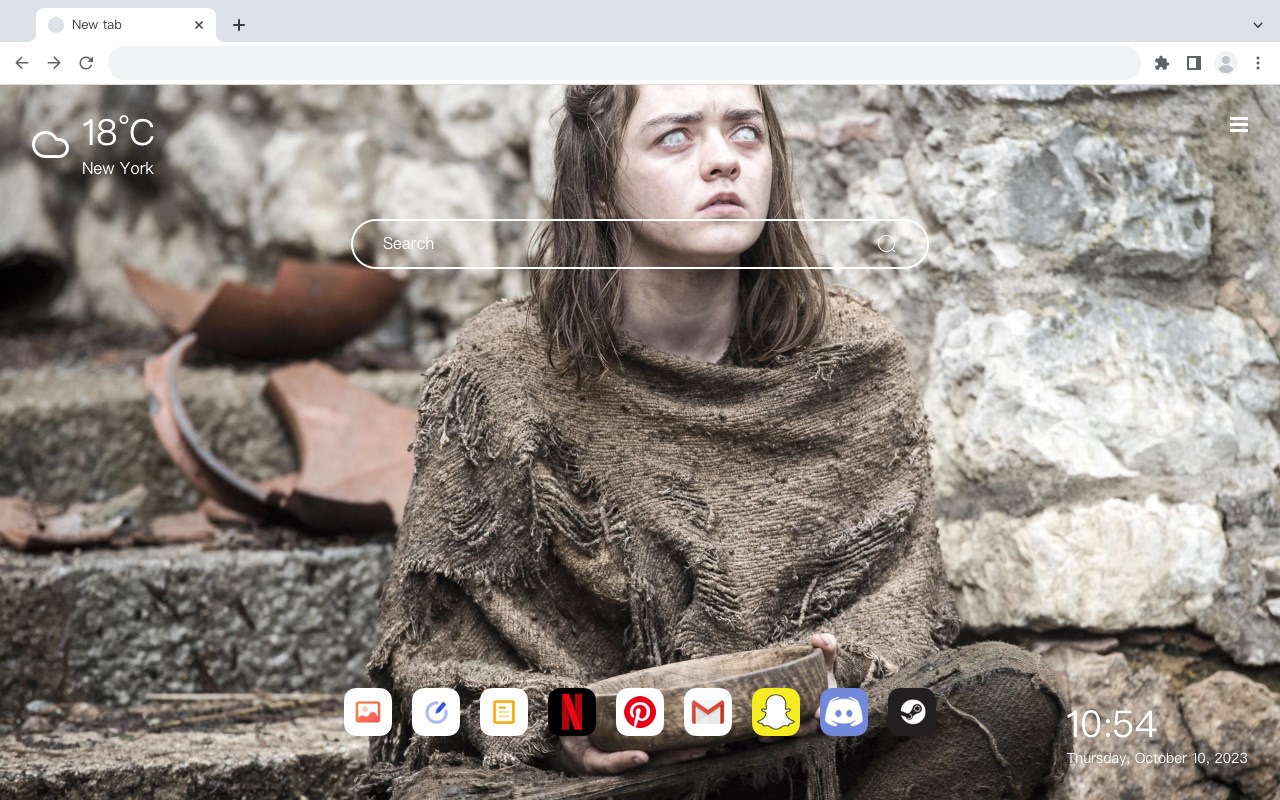Go forward to the next page
The width and height of the screenshot is (1280, 800).
54,63
